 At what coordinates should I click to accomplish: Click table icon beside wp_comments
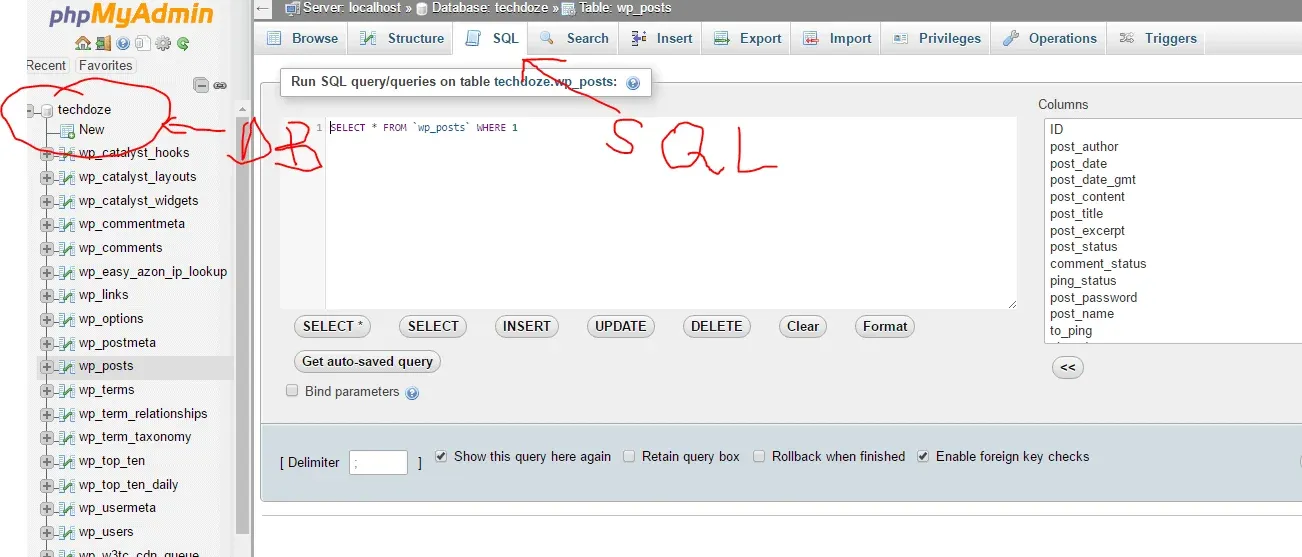pos(67,248)
